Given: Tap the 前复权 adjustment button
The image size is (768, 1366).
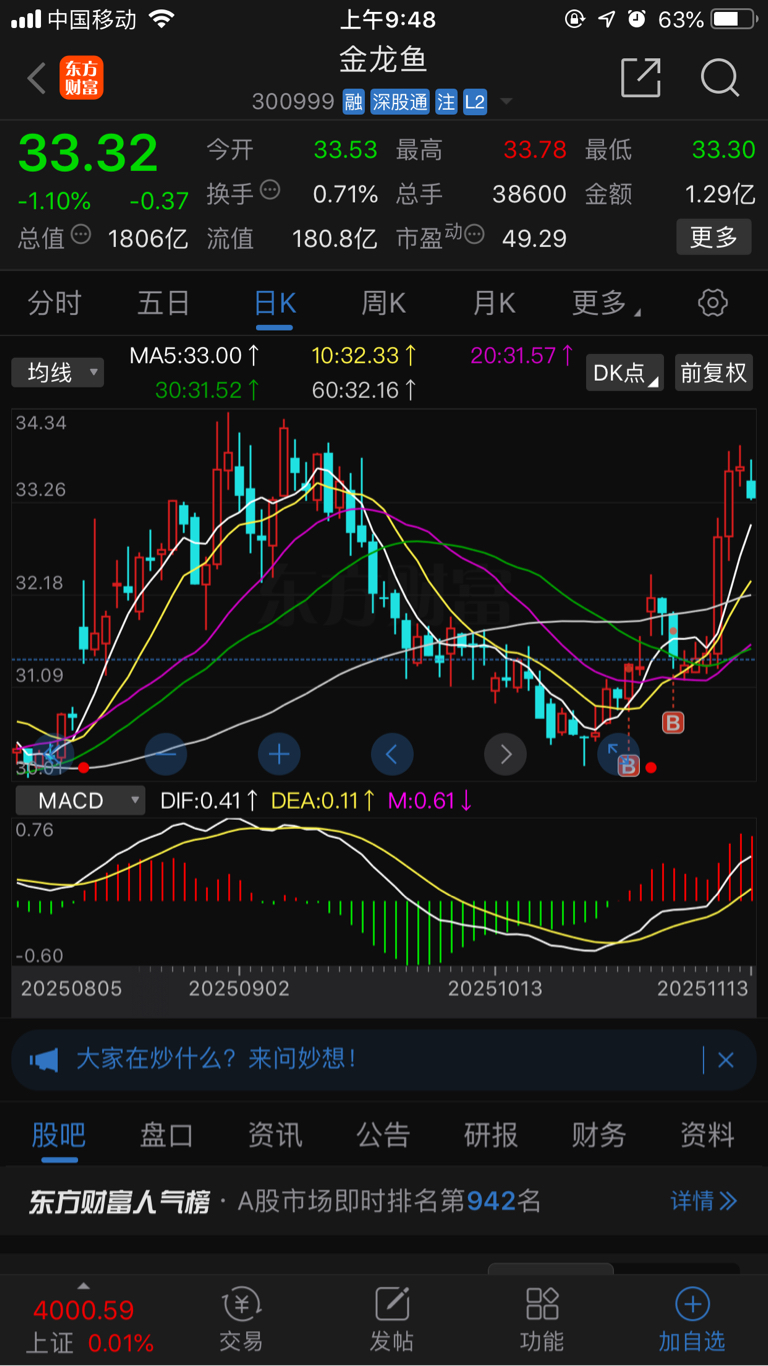Looking at the screenshot, I should tap(714, 373).
